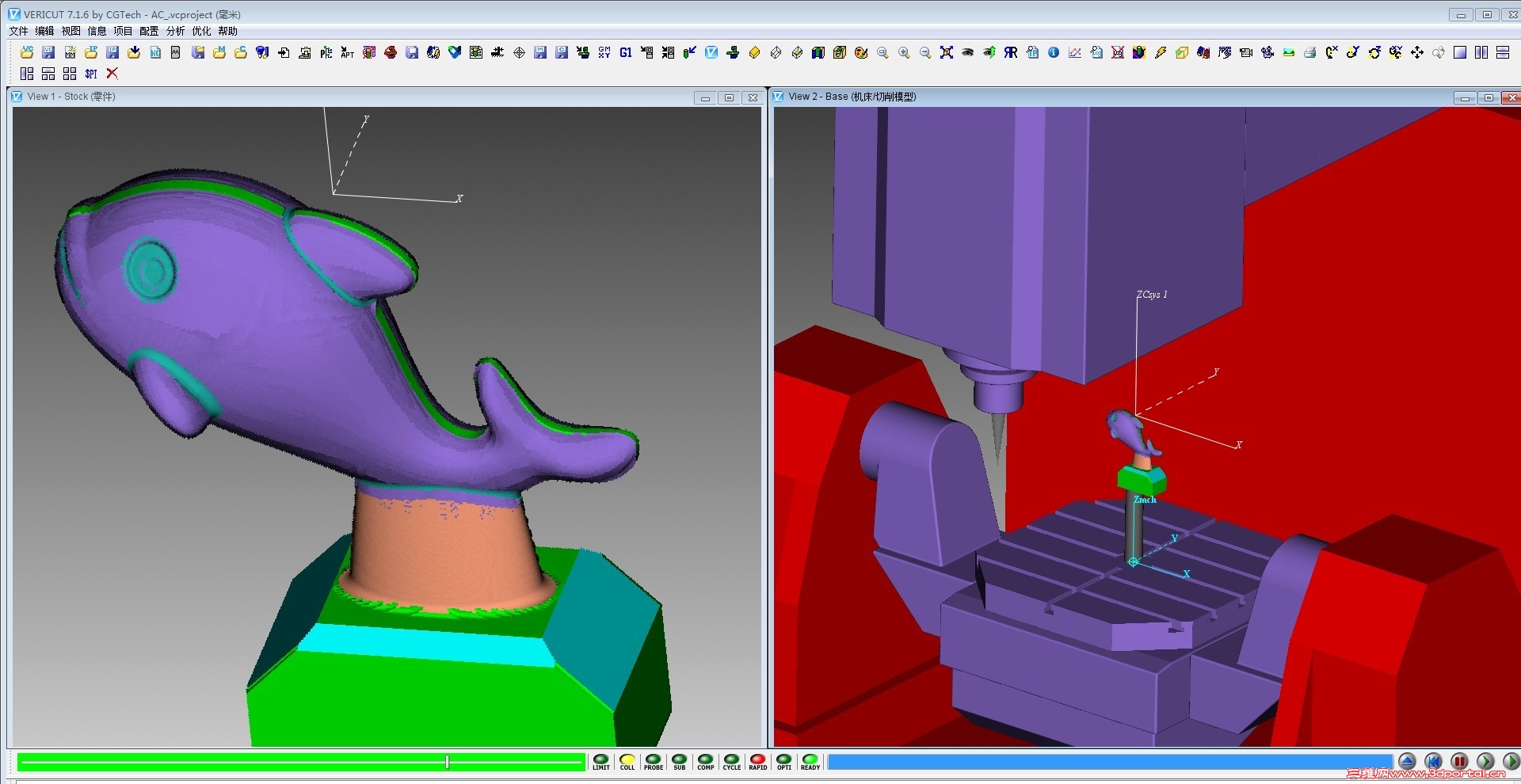Click the rotate about Y icon
Image resolution: width=1521 pixels, height=784 pixels.
1353,52
